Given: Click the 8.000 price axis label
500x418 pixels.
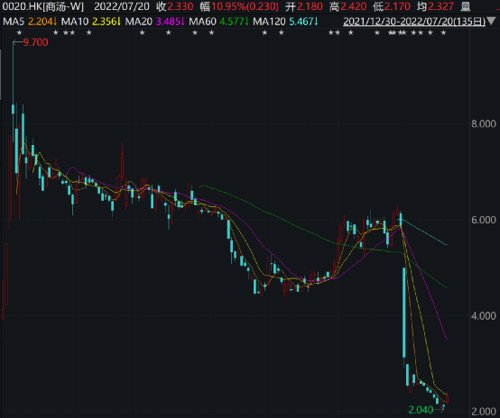Looking at the screenshot, I should [x=483, y=124].
